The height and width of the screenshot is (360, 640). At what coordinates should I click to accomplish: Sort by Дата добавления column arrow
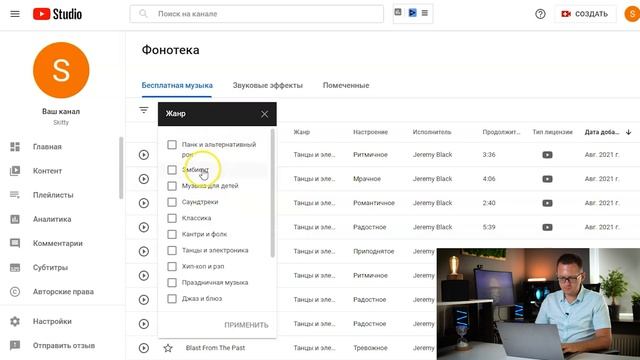pyautogui.click(x=629, y=132)
